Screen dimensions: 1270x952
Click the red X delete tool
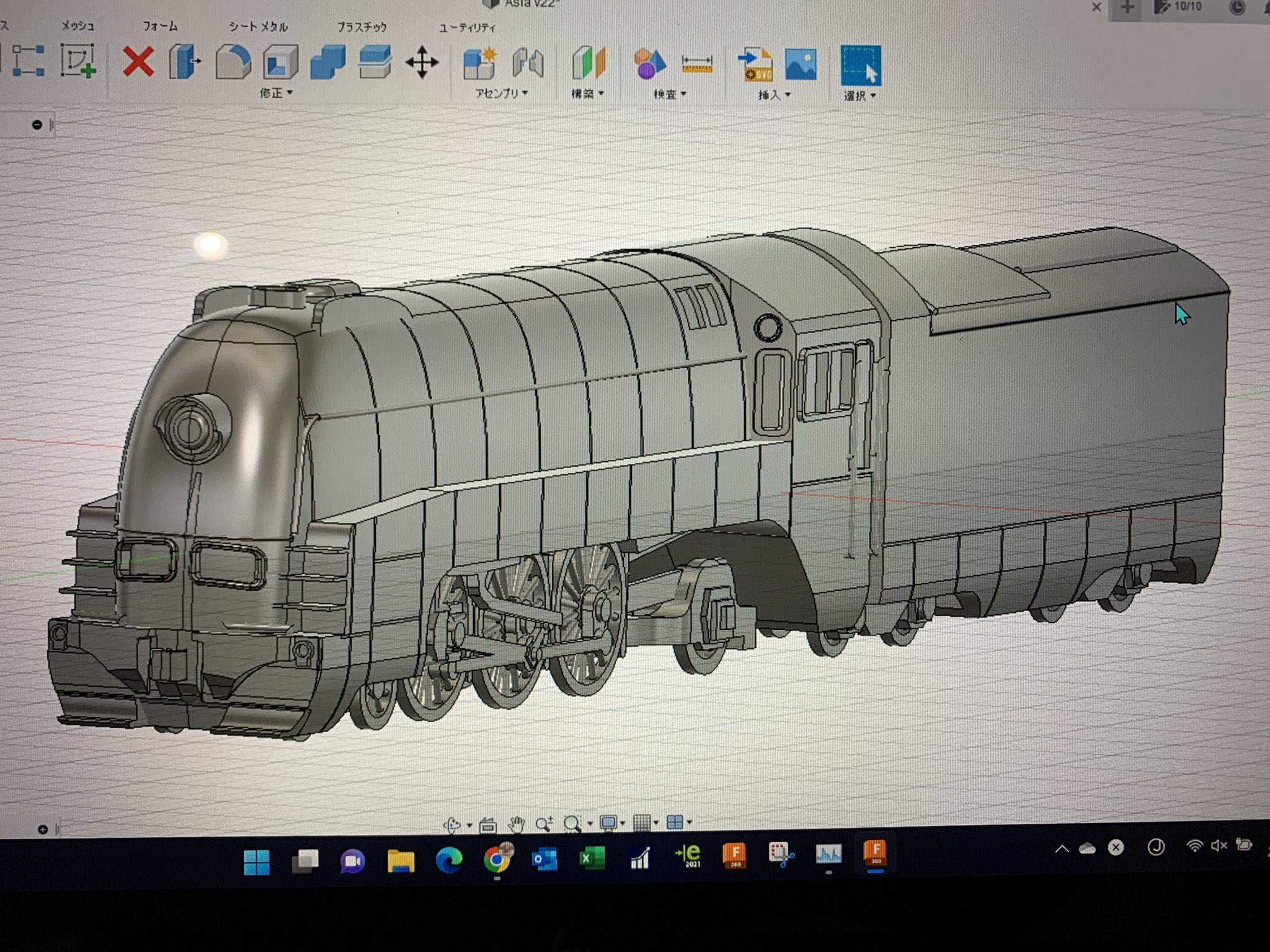pos(138,62)
